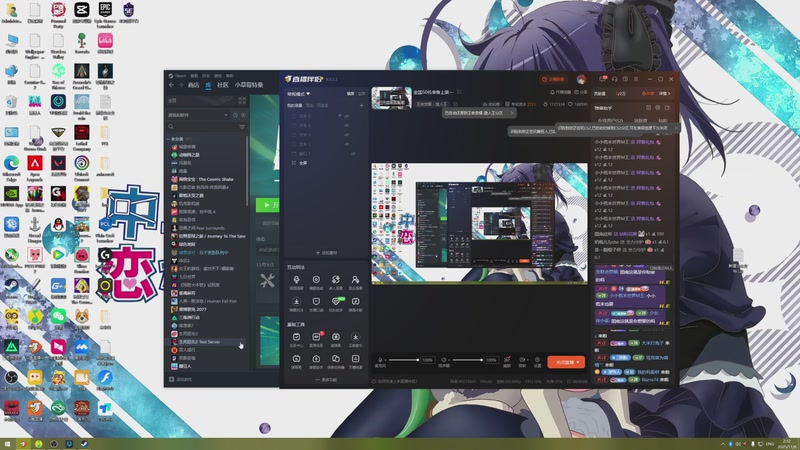Image resolution: width=800 pixels, height=450 pixels.
Task: Open the download-arrow tool in basic tools section
Action: pos(355,339)
